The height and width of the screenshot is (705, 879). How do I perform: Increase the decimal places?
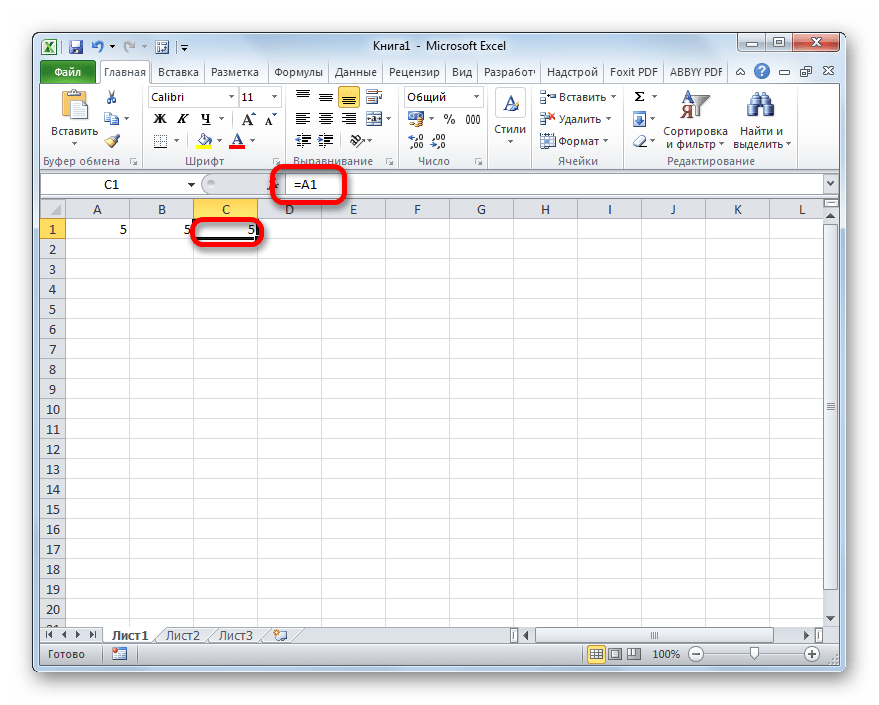pos(416,141)
